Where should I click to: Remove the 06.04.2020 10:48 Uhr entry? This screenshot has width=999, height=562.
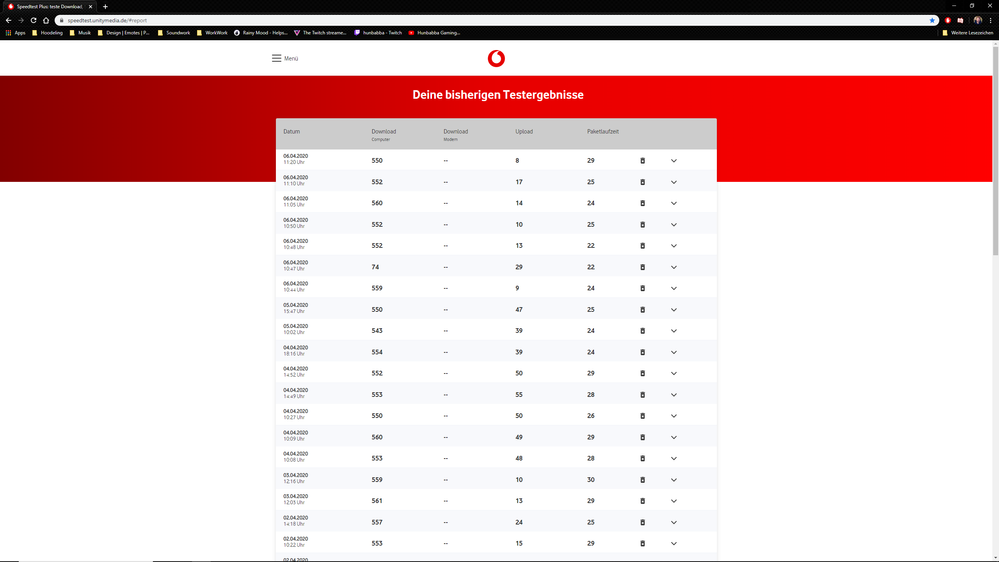pyautogui.click(x=642, y=246)
